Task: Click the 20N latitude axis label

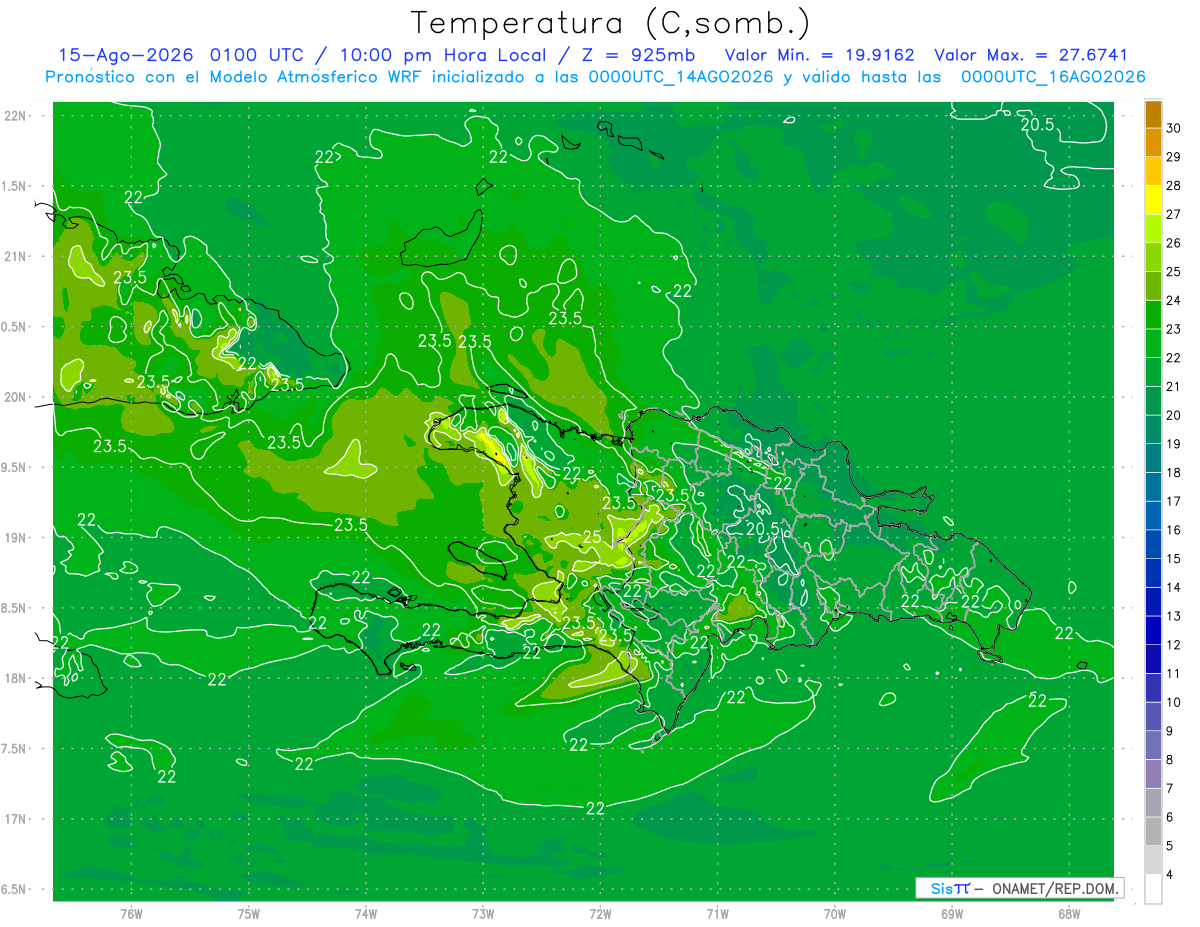Action: click(17, 397)
